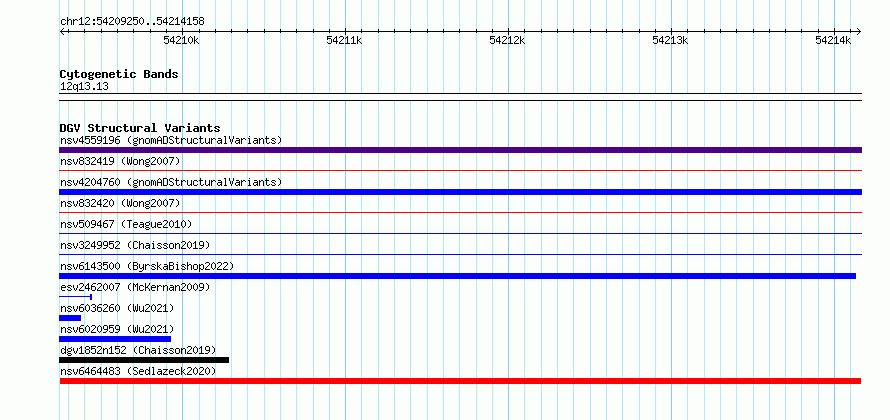The width and height of the screenshot is (890, 420).
Task: Click the nsv509467 (Teague2010) label
Action: click(x=126, y=224)
